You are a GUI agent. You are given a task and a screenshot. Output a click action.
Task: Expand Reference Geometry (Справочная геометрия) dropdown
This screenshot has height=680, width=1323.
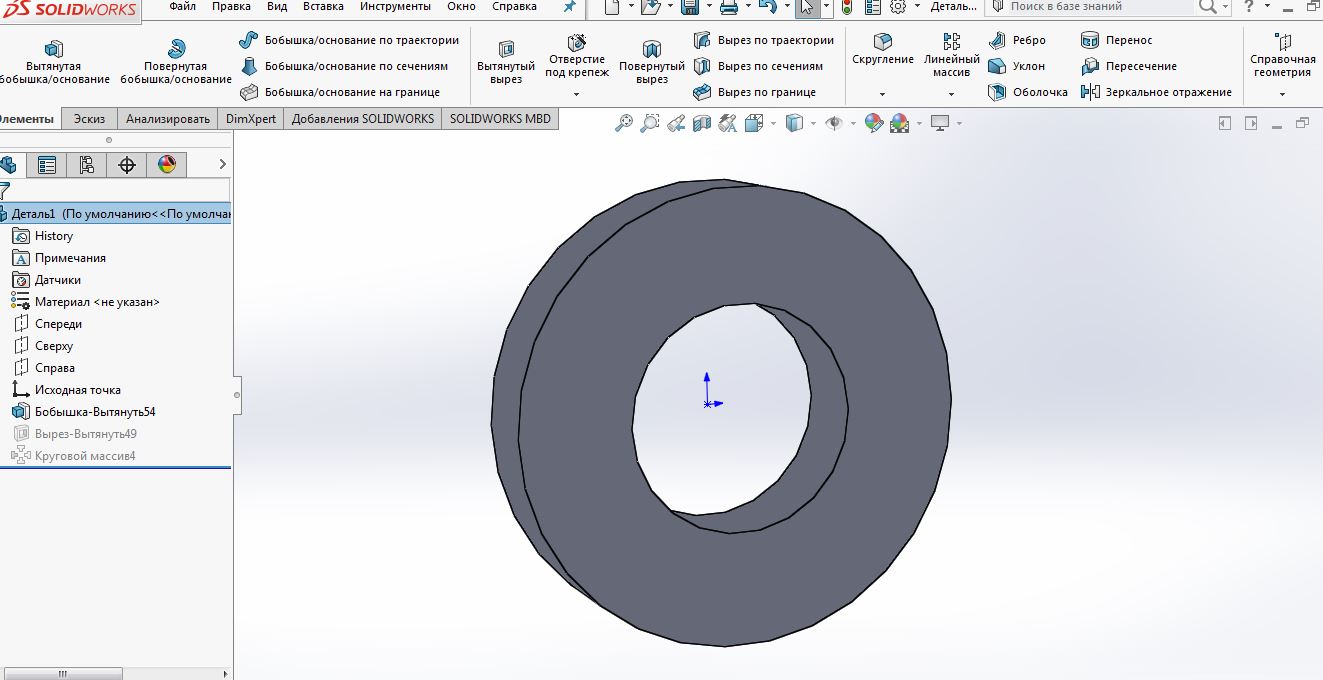click(1282, 94)
